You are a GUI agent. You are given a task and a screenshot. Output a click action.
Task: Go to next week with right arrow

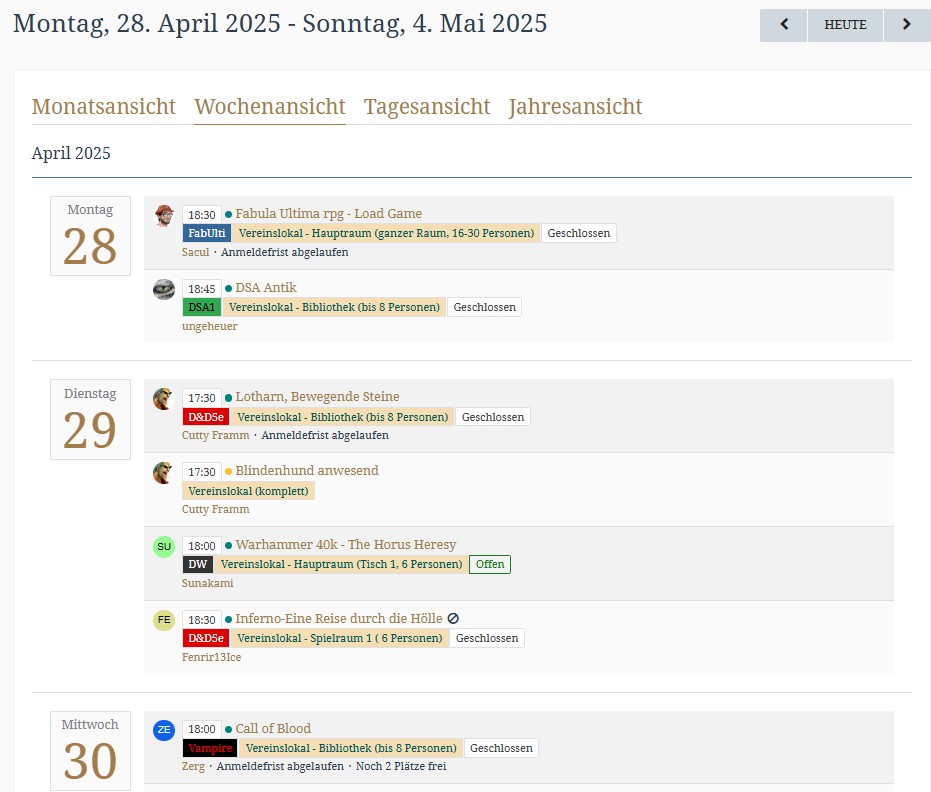click(906, 25)
